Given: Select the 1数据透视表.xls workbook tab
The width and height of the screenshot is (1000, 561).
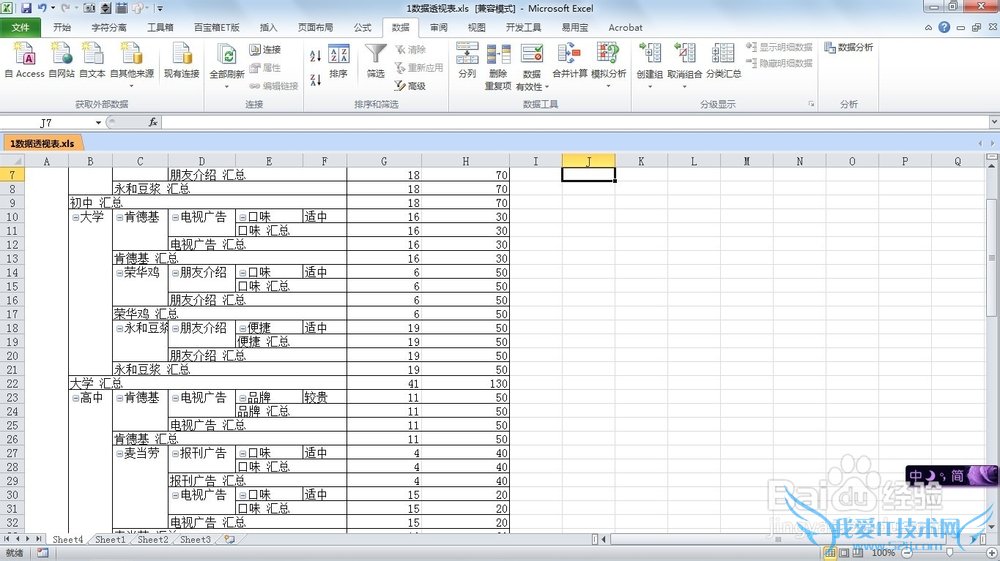Looking at the screenshot, I should point(42,143).
